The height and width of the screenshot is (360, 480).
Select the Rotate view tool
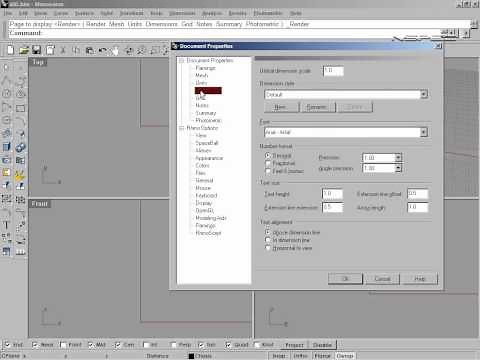[x=129, y=50]
